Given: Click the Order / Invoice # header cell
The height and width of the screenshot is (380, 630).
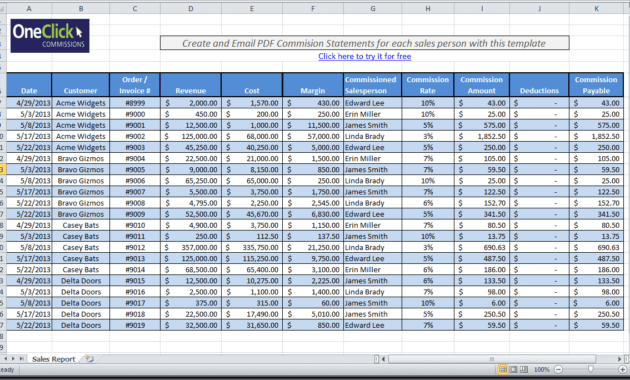Looking at the screenshot, I should coord(135,85).
